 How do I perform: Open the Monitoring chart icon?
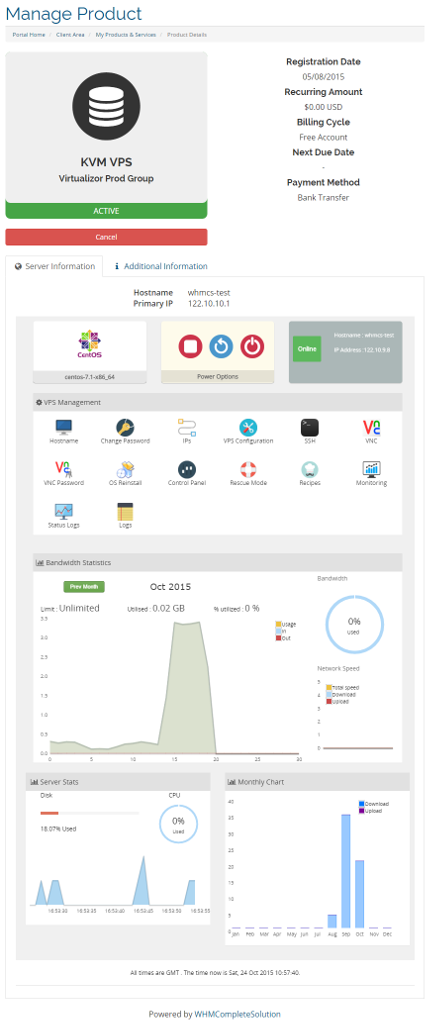tap(372, 470)
